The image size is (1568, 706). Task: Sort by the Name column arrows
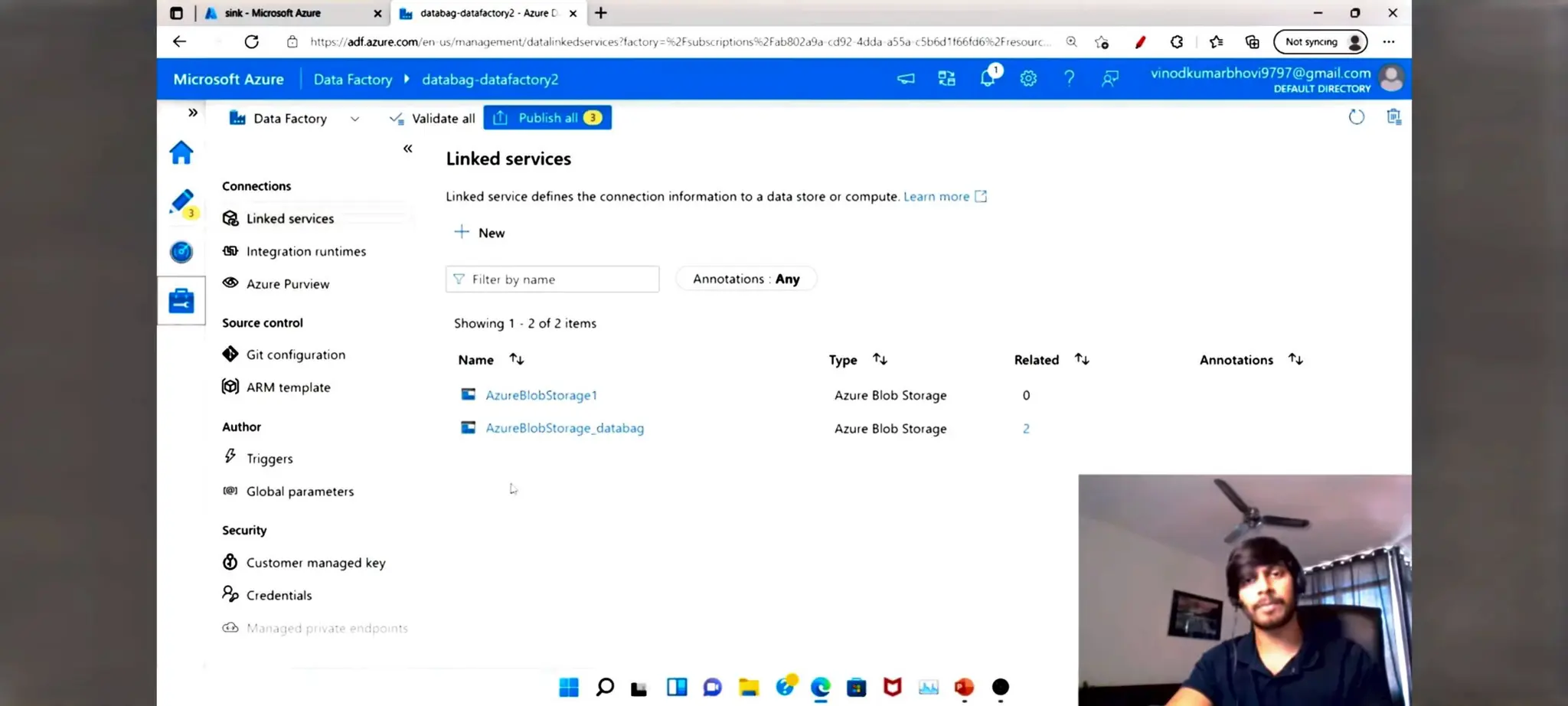point(517,359)
